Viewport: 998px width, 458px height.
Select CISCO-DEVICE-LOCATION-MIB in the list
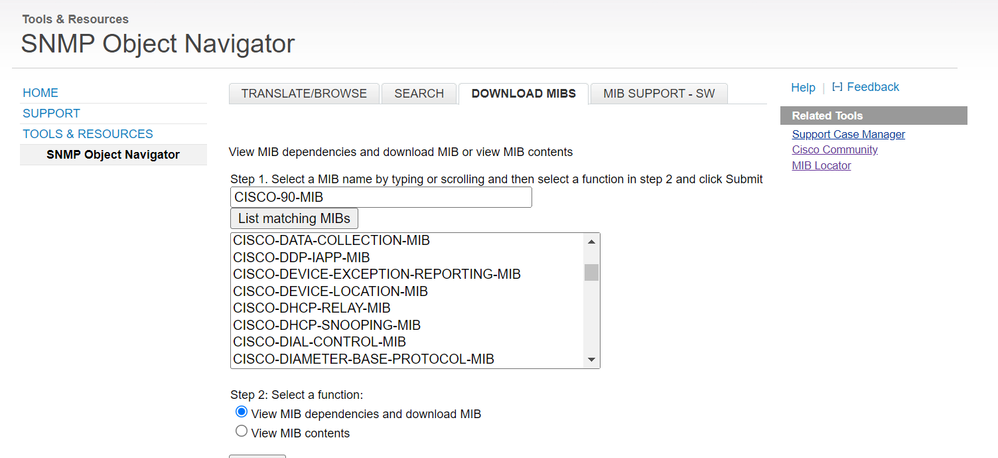tap(407, 291)
